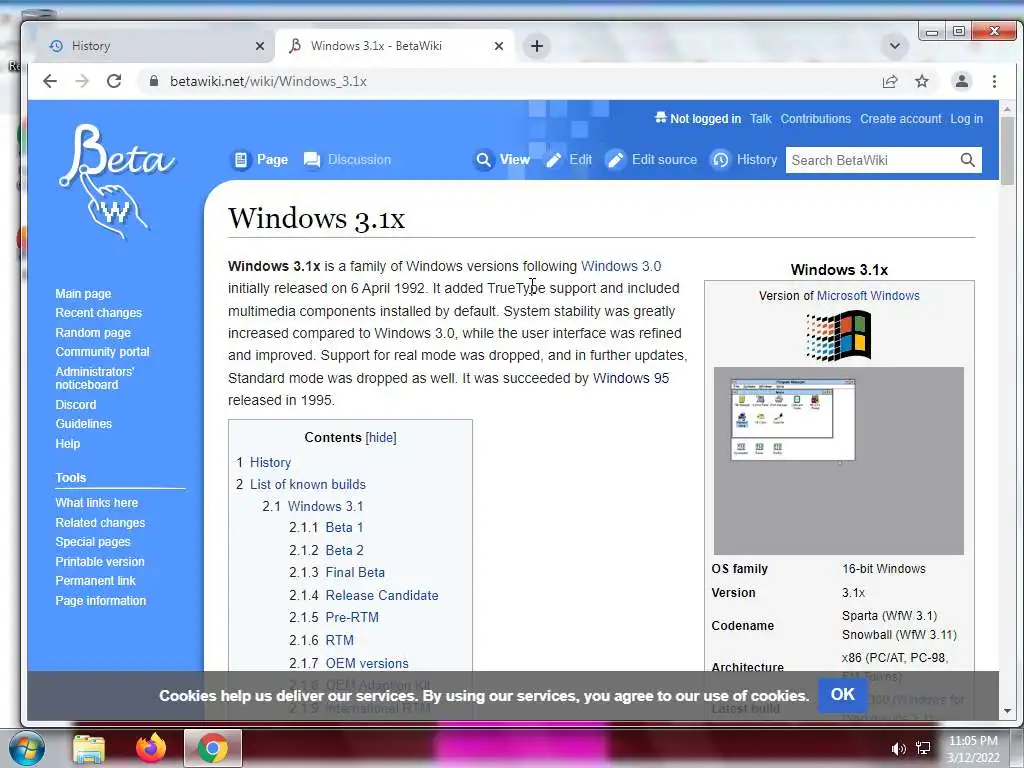
Task: Jump to List of known builds
Action: click(x=308, y=485)
